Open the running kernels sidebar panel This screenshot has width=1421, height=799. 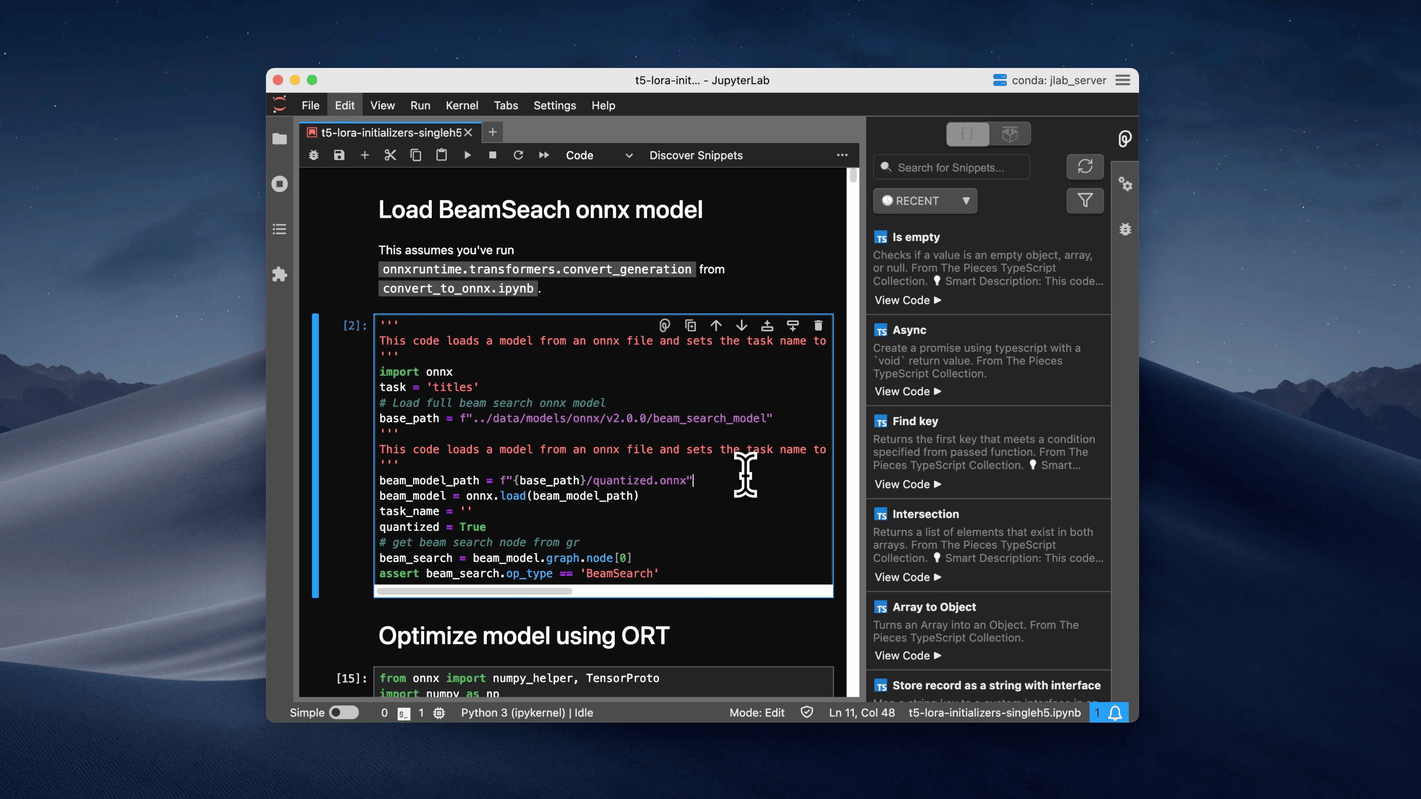(280, 184)
